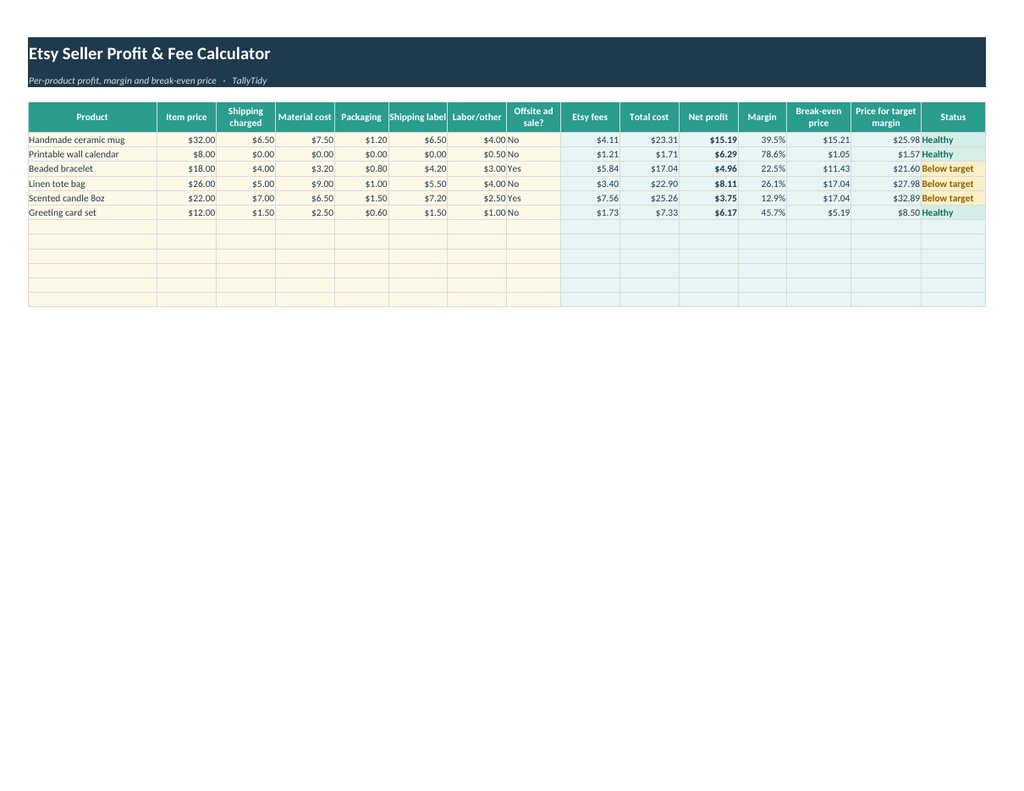Image resolution: width=1024 pixels, height=791 pixels.
Task: Select the 45.7% margin cell
Action: click(x=762, y=212)
